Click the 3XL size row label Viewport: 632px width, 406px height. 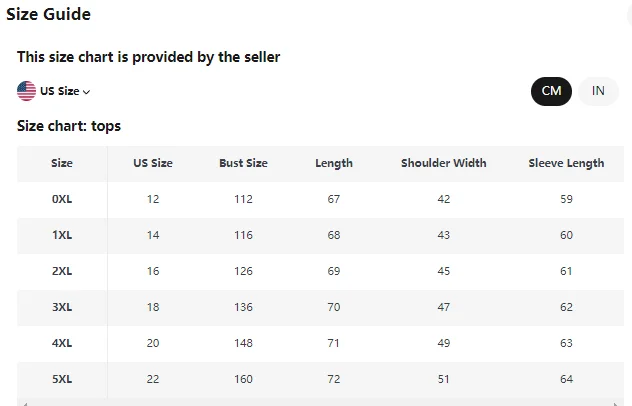coord(62,307)
